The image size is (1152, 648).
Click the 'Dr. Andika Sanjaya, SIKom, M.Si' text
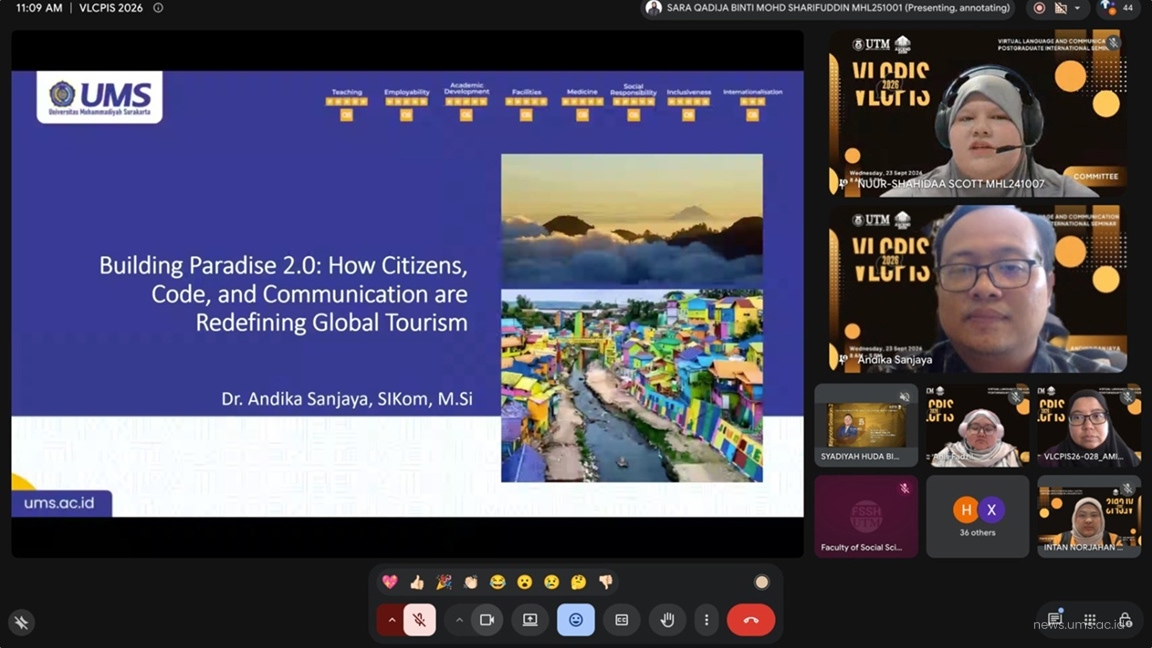[347, 399]
